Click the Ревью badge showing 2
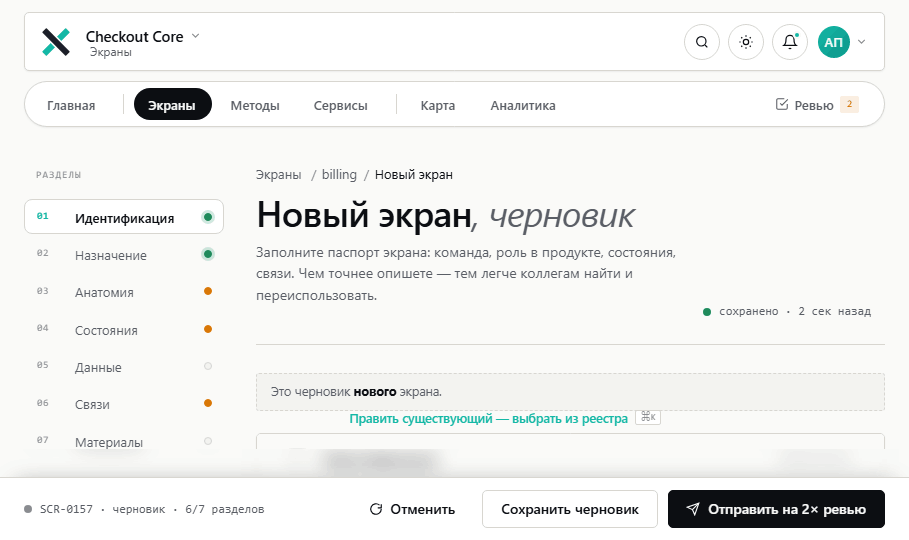909x540 pixels. (849, 104)
